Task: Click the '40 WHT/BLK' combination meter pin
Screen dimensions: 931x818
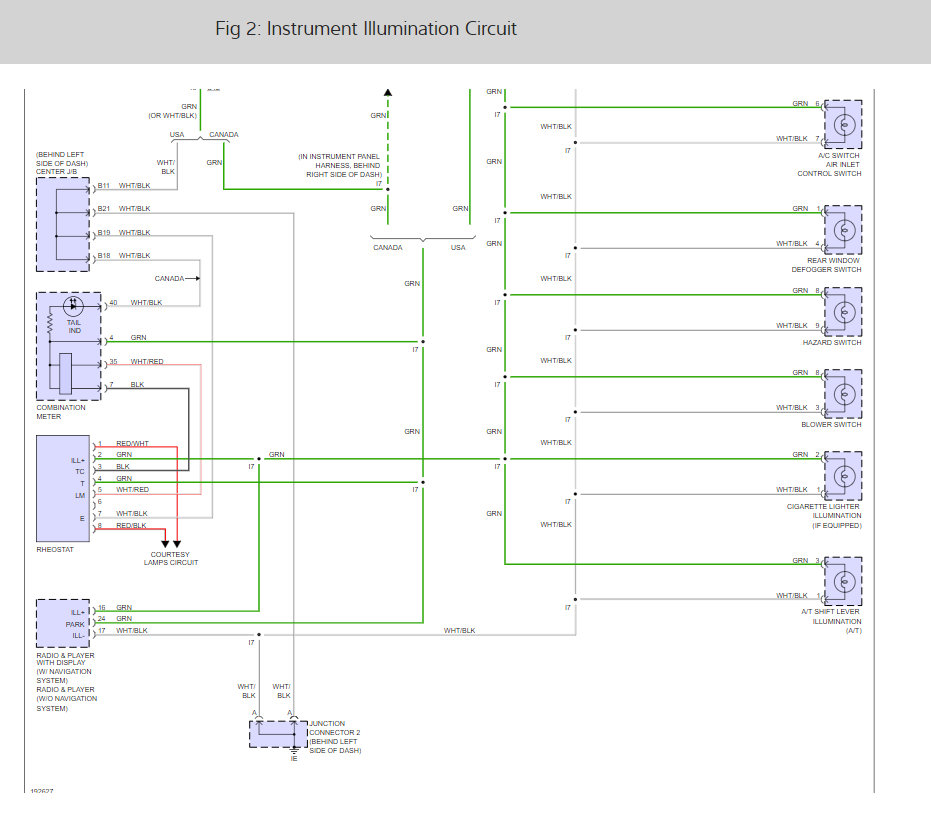Action: 135,303
